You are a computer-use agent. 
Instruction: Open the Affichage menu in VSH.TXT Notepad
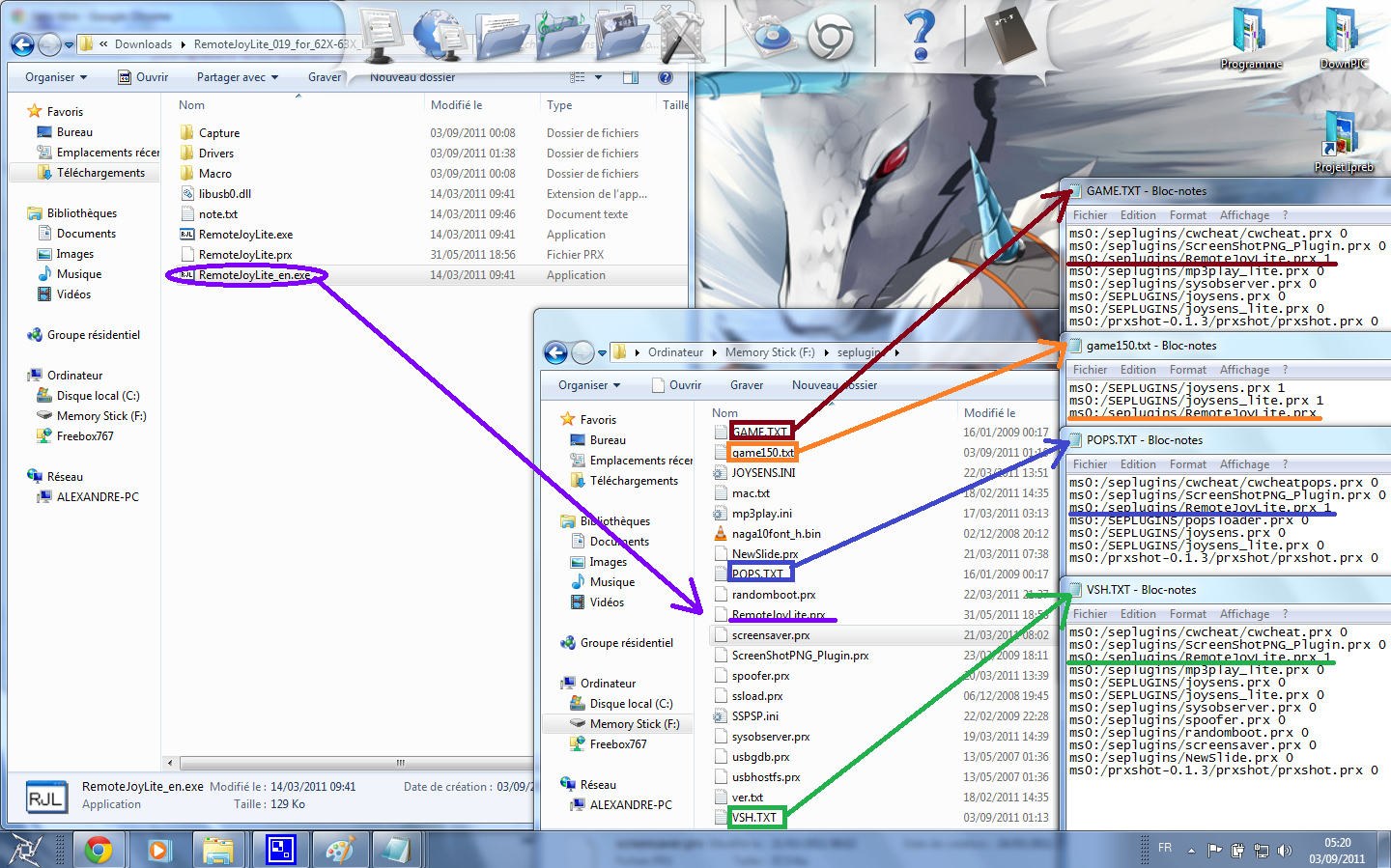click(1244, 614)
